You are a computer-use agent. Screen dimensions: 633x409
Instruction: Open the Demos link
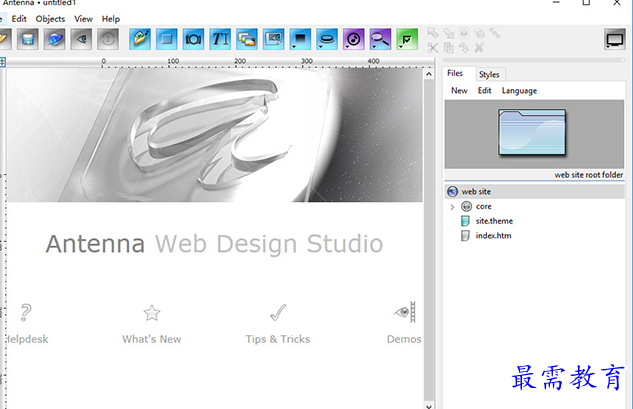404,339
